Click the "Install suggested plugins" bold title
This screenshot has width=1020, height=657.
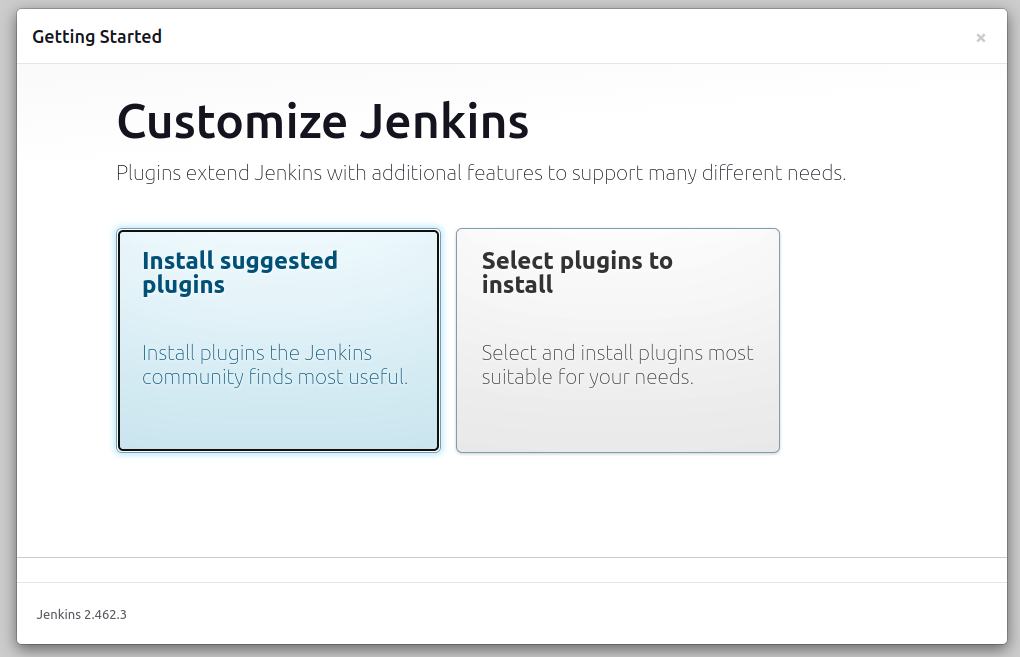(240, 272)
